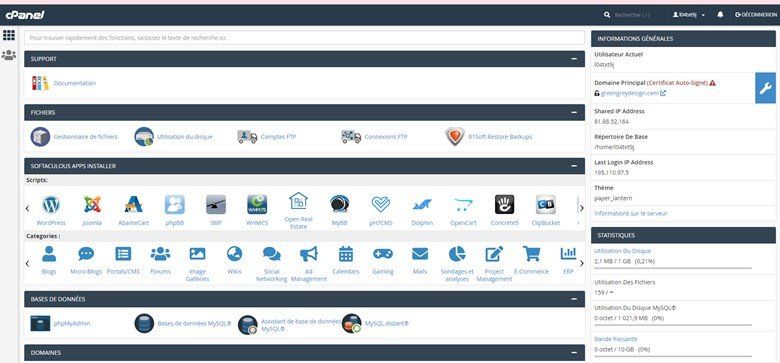
Task: Open Bande Passante statistics link
Action: coord(616,339)
